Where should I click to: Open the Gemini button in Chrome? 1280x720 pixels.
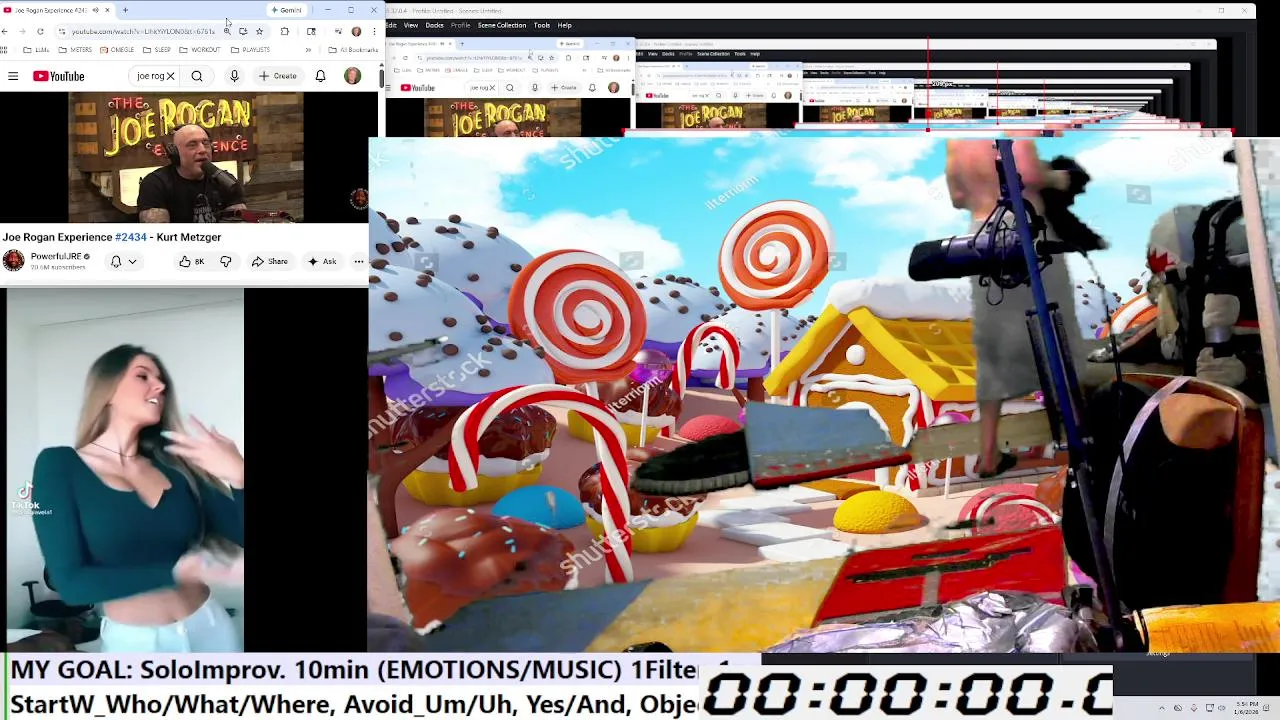point(288,10)
